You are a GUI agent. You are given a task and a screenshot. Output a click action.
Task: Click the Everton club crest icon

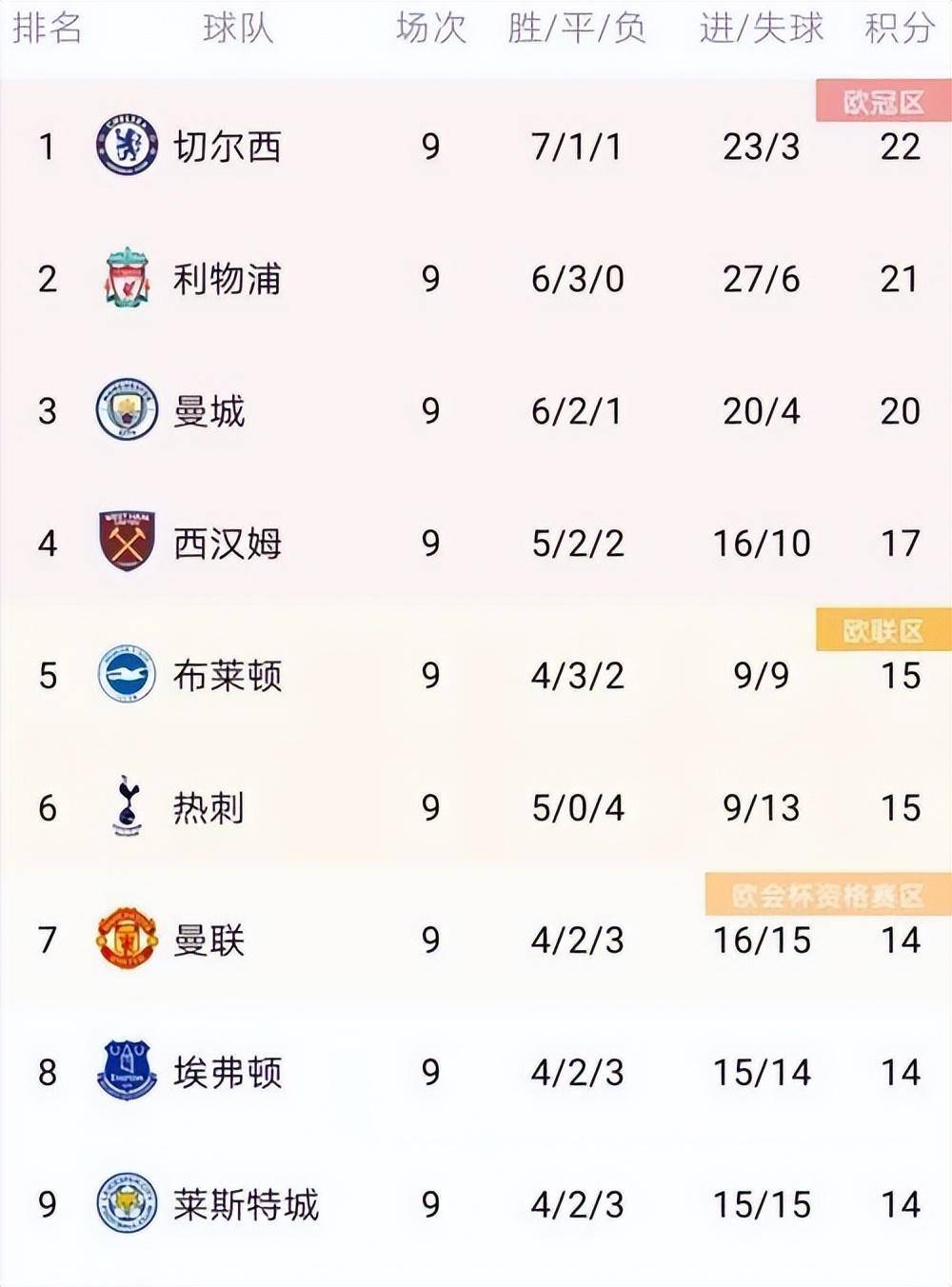click(x=127, y=1071)
